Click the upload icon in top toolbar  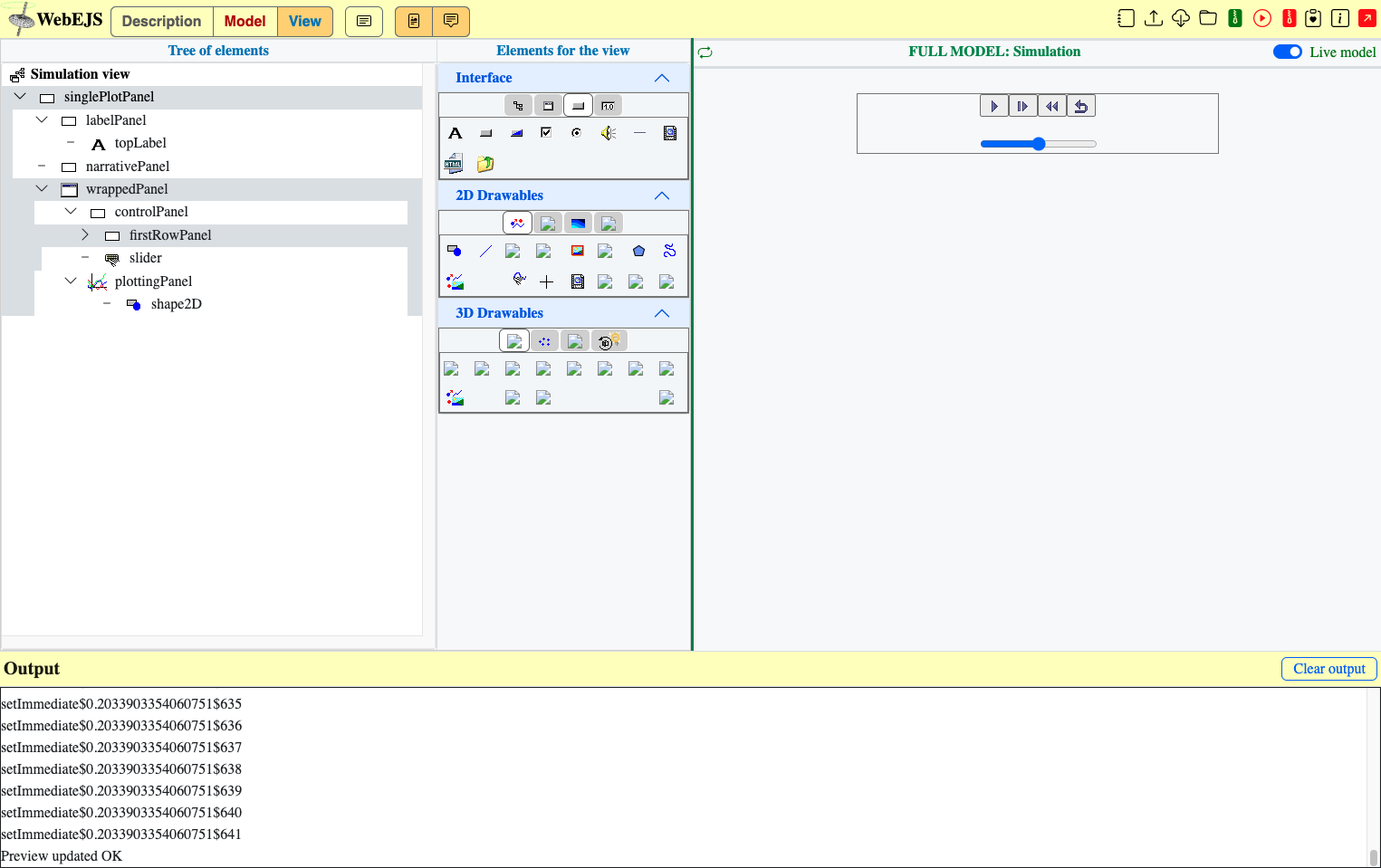click(x=1153, y=18)
